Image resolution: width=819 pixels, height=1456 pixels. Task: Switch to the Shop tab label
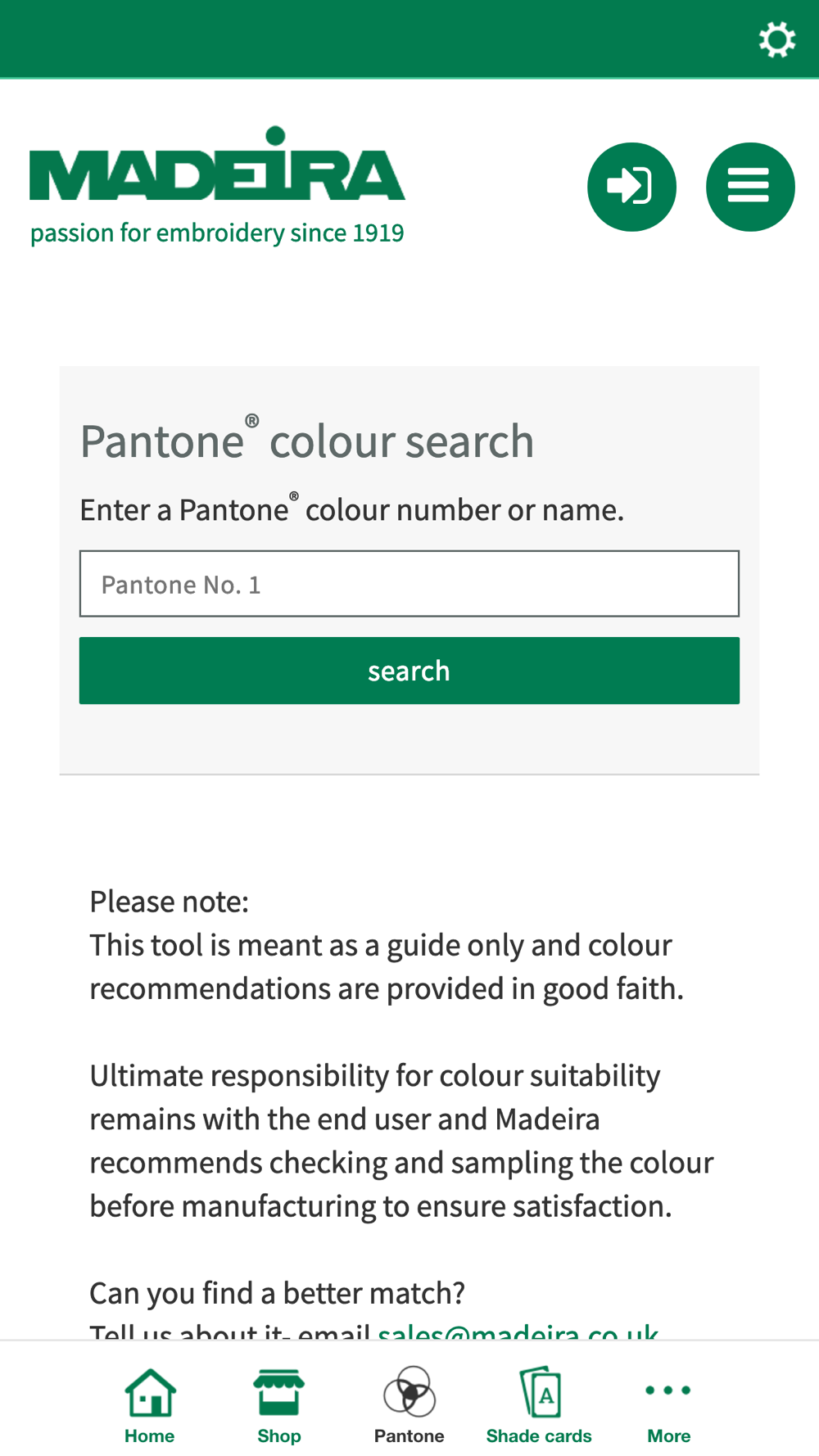[279, 1436]
